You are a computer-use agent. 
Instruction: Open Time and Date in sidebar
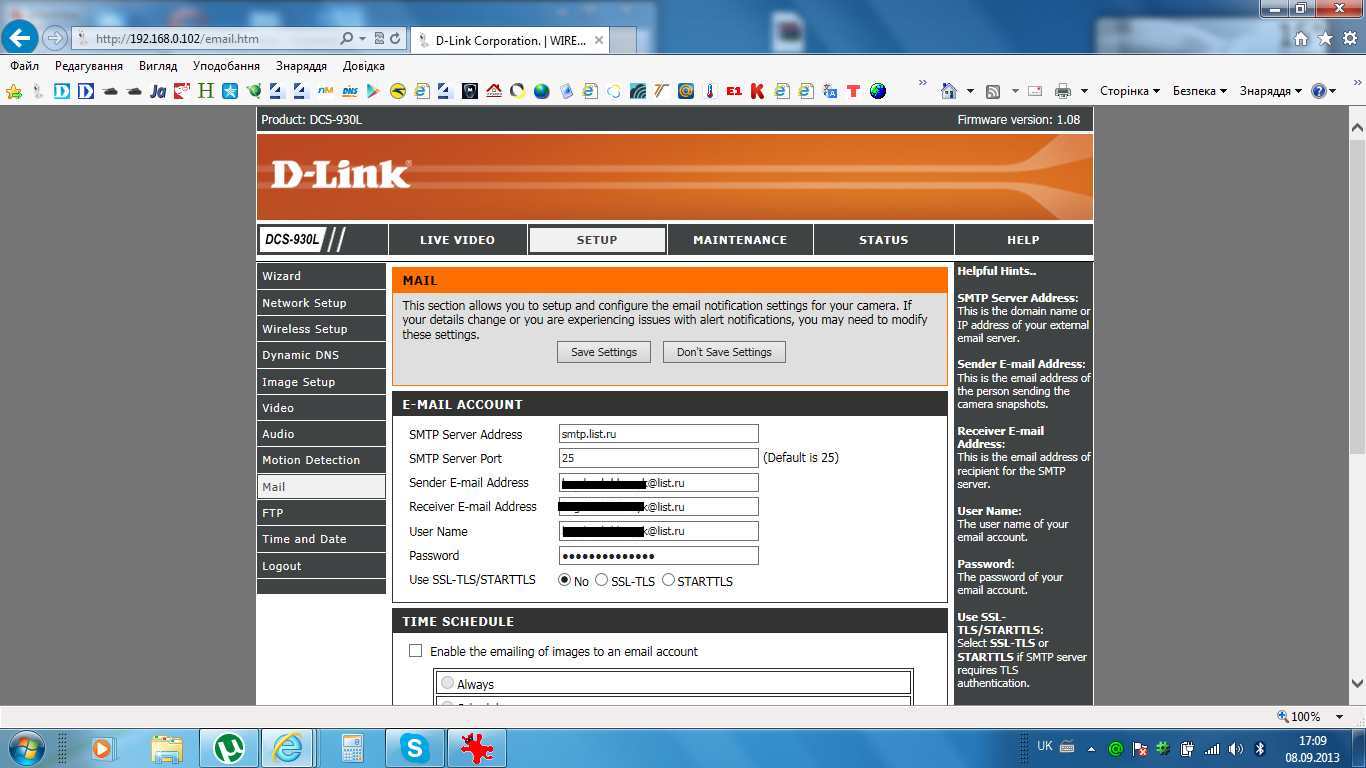[x=321, y=539]
